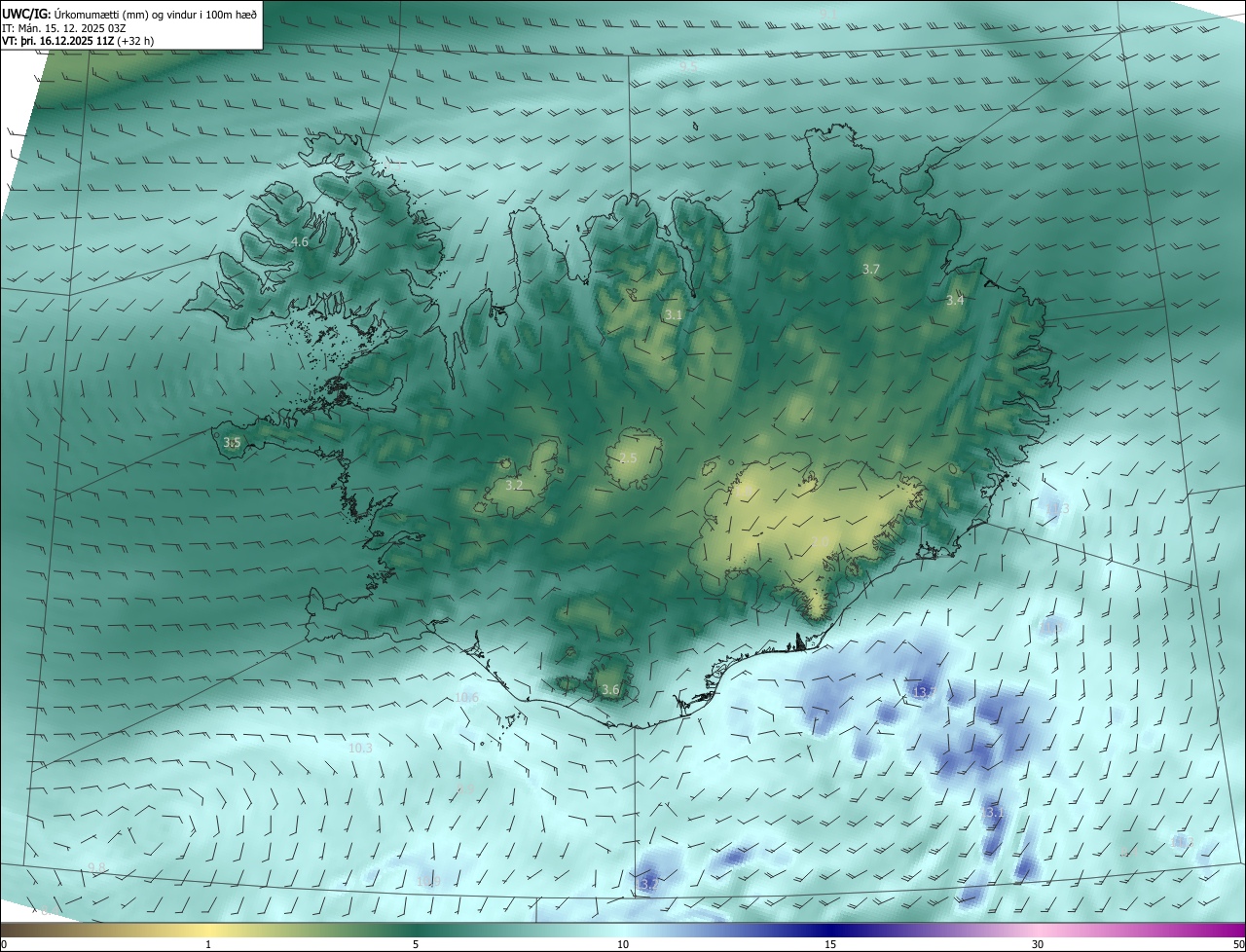Click the 3.6 value label on the map
This screenshot has width=1246, height=952.
point(610,690)
